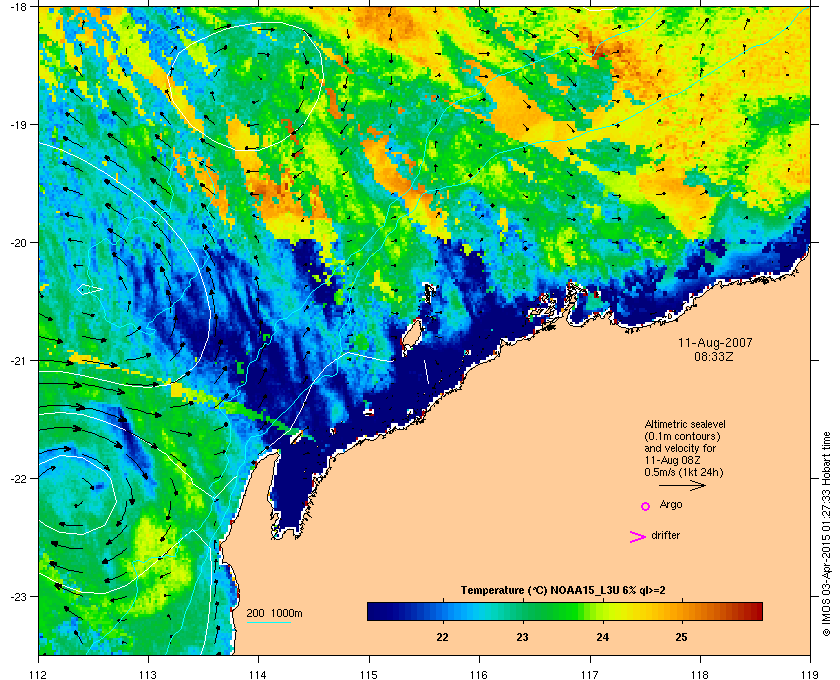Click the latitude axis label '-21'
840x680 pixels.
point(18,360)
